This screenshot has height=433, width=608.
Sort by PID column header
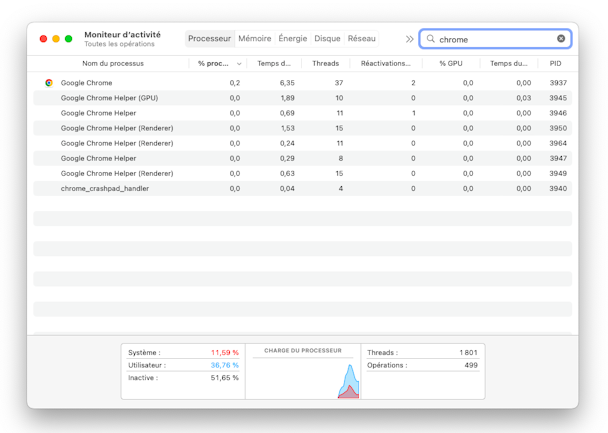[x=555, y=64]
